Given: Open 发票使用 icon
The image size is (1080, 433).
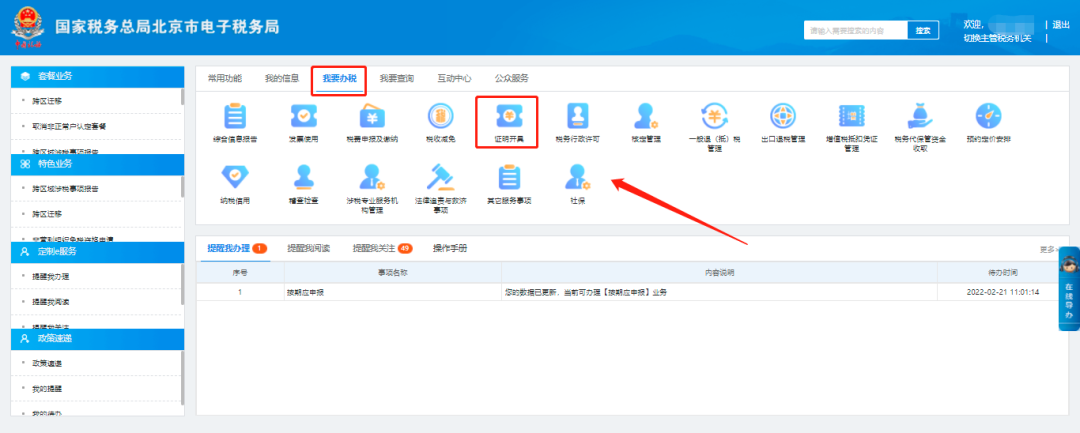Looking at the screenshot, I should tap(303, 116).
